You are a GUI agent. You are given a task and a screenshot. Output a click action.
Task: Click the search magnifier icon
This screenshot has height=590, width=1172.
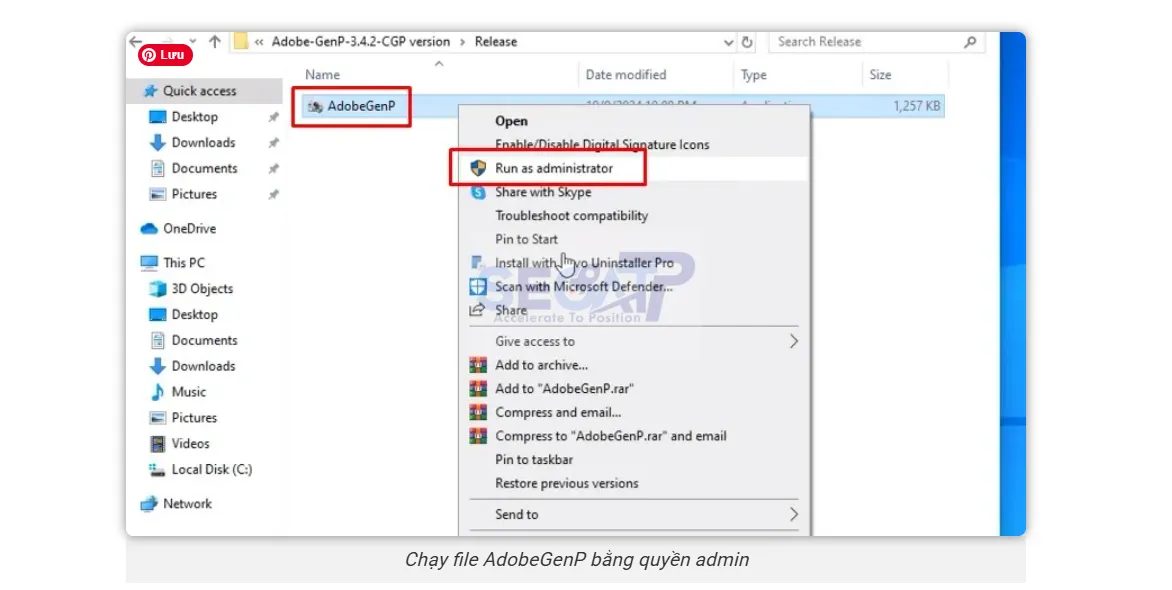click(x=970, y=42)
